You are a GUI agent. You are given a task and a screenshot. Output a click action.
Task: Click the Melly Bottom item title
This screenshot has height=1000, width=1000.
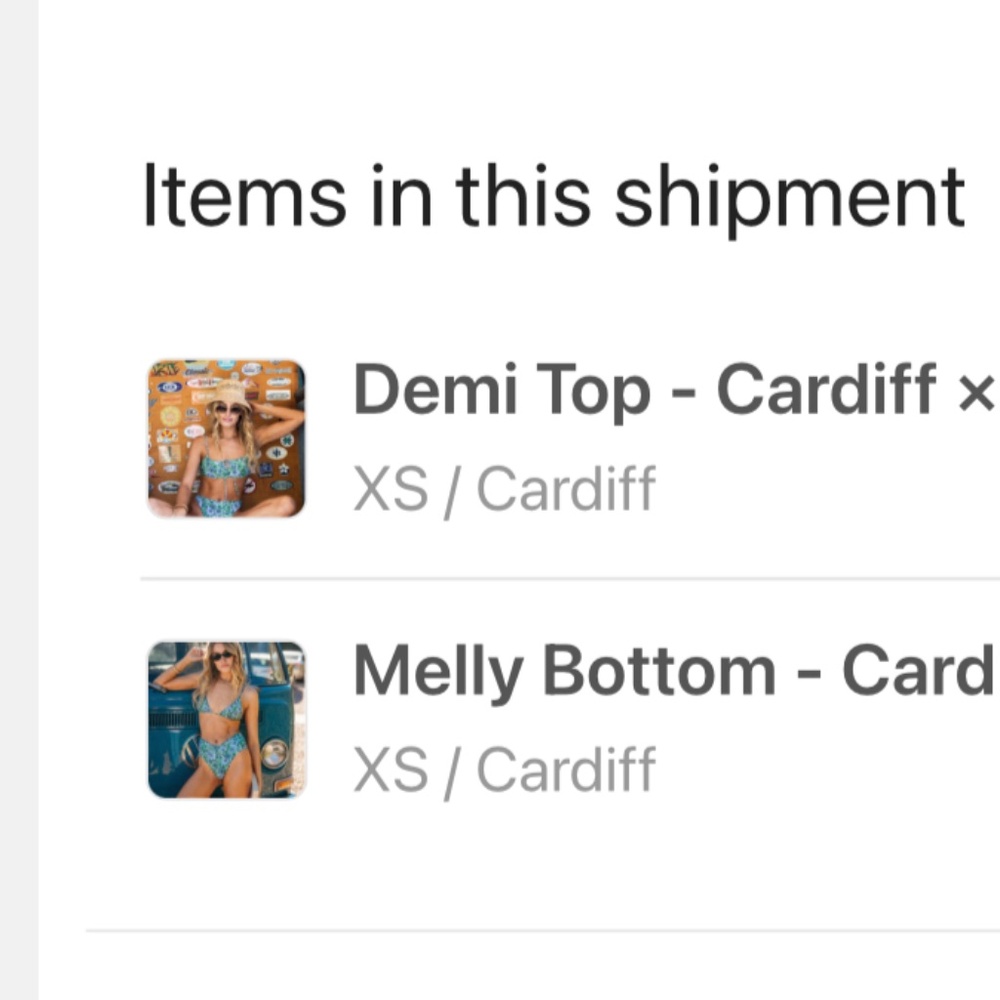tap(672, 671)
